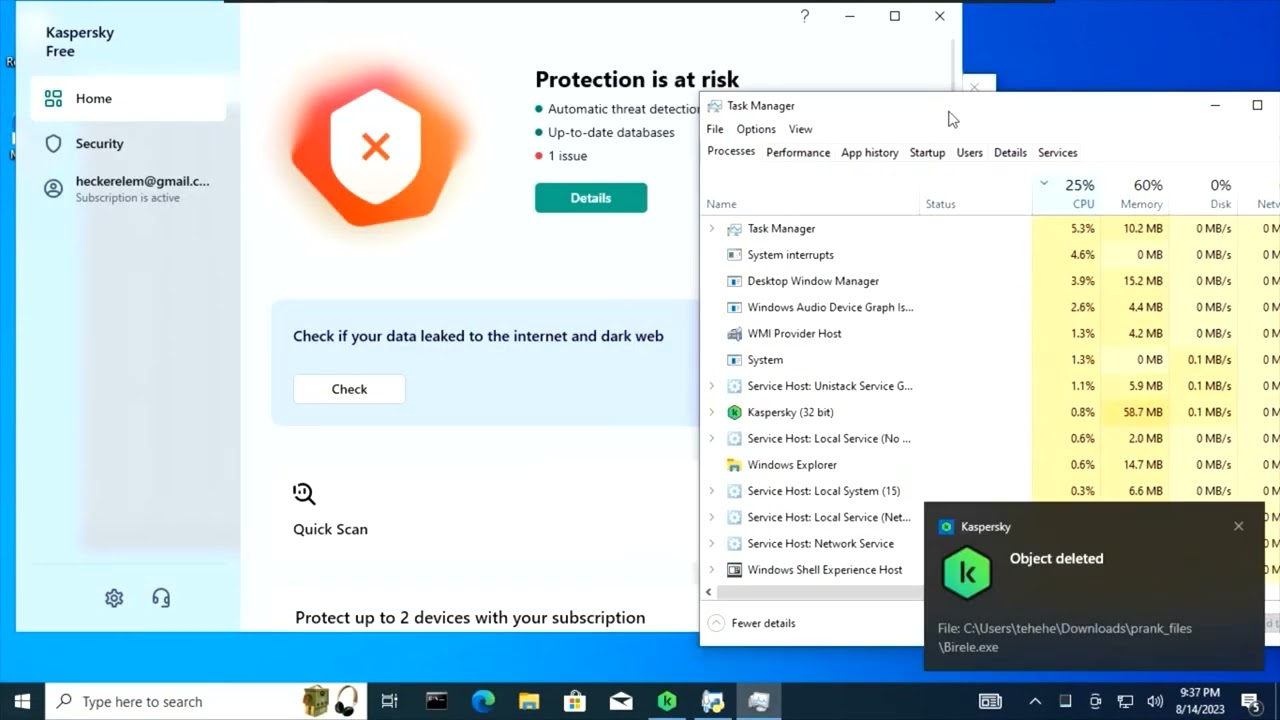This screenshot has height=720, width=1280.
Task: Click the Kaspersky help question mark icon
Action: pyautogui.click(x=805, y=16)
